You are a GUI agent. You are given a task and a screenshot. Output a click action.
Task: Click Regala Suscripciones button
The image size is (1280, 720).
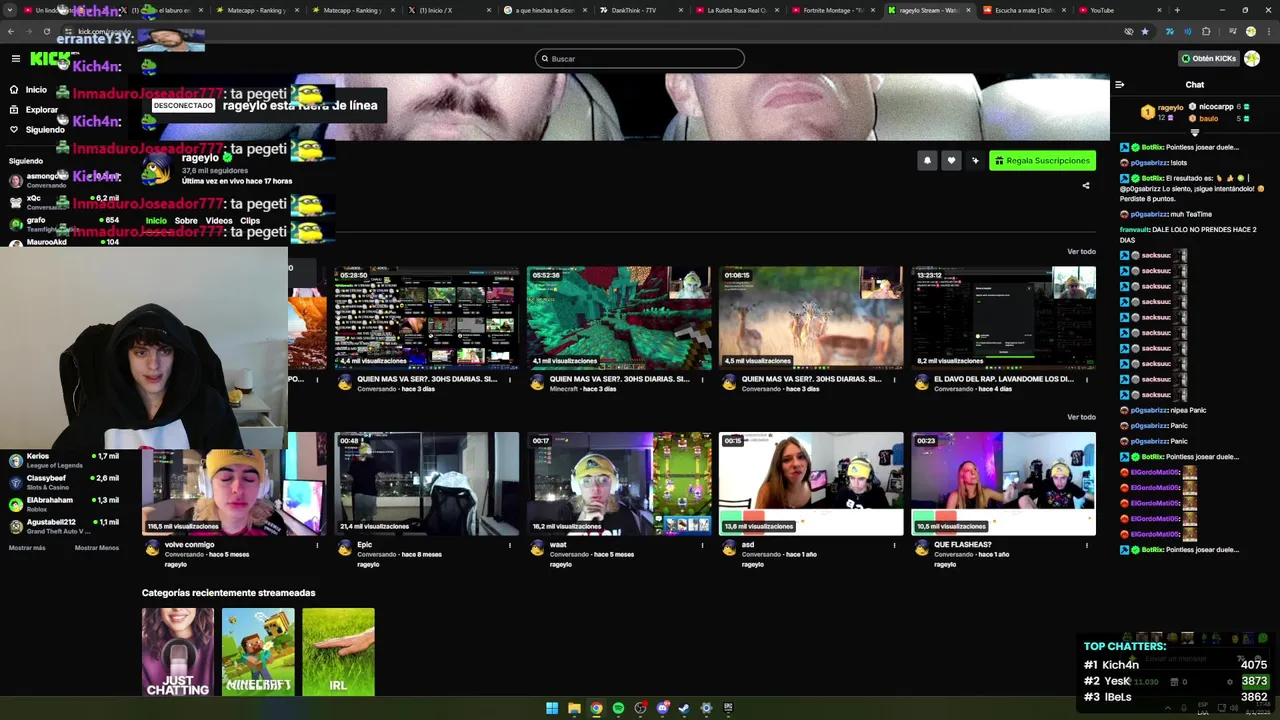pos(1042,160)
